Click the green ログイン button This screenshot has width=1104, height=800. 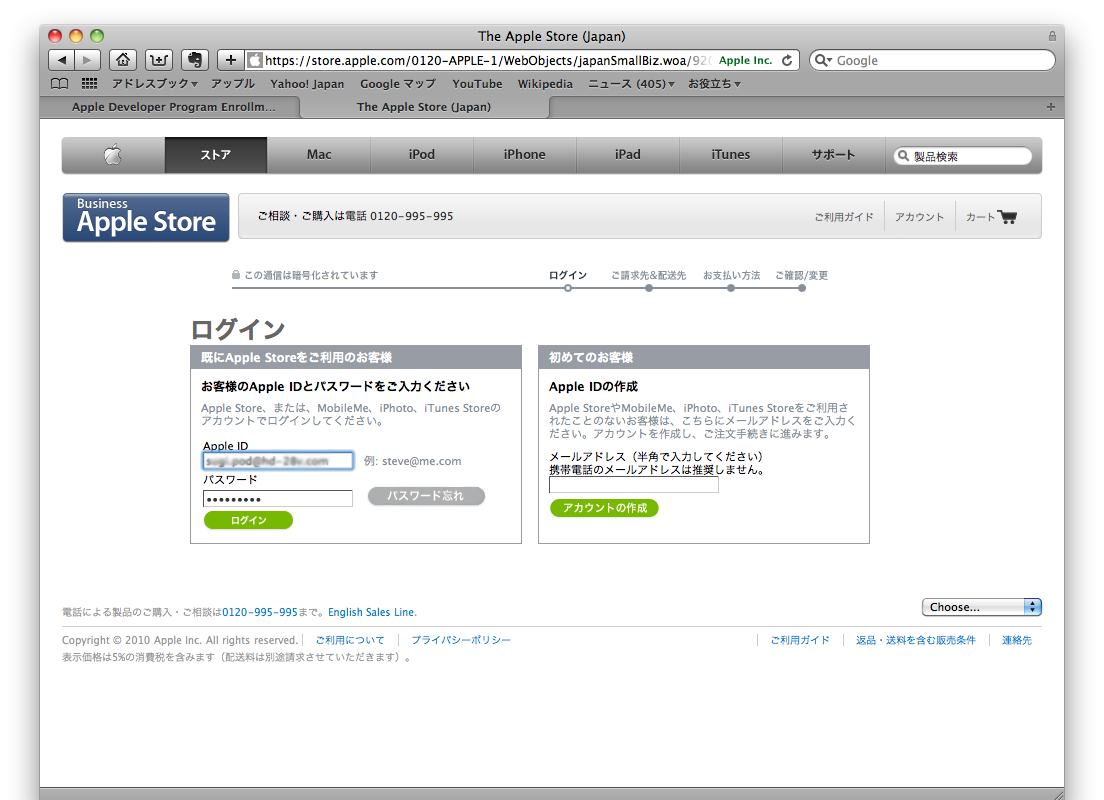click(x=248, y=520)
